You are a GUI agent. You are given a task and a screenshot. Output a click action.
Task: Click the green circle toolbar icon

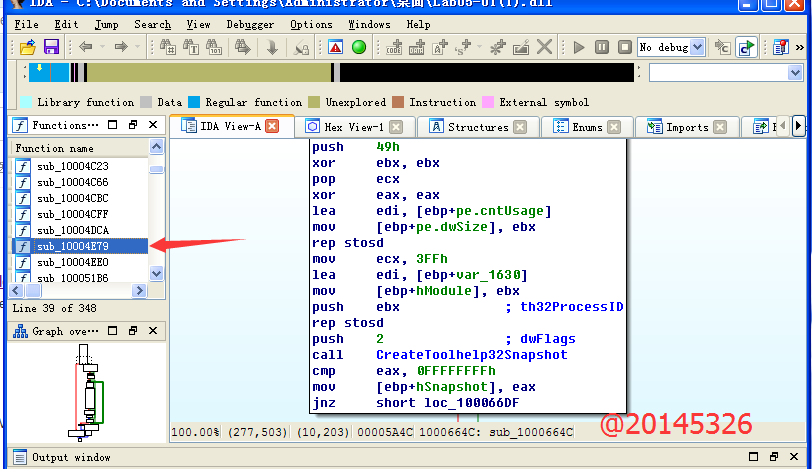(358, 47)
